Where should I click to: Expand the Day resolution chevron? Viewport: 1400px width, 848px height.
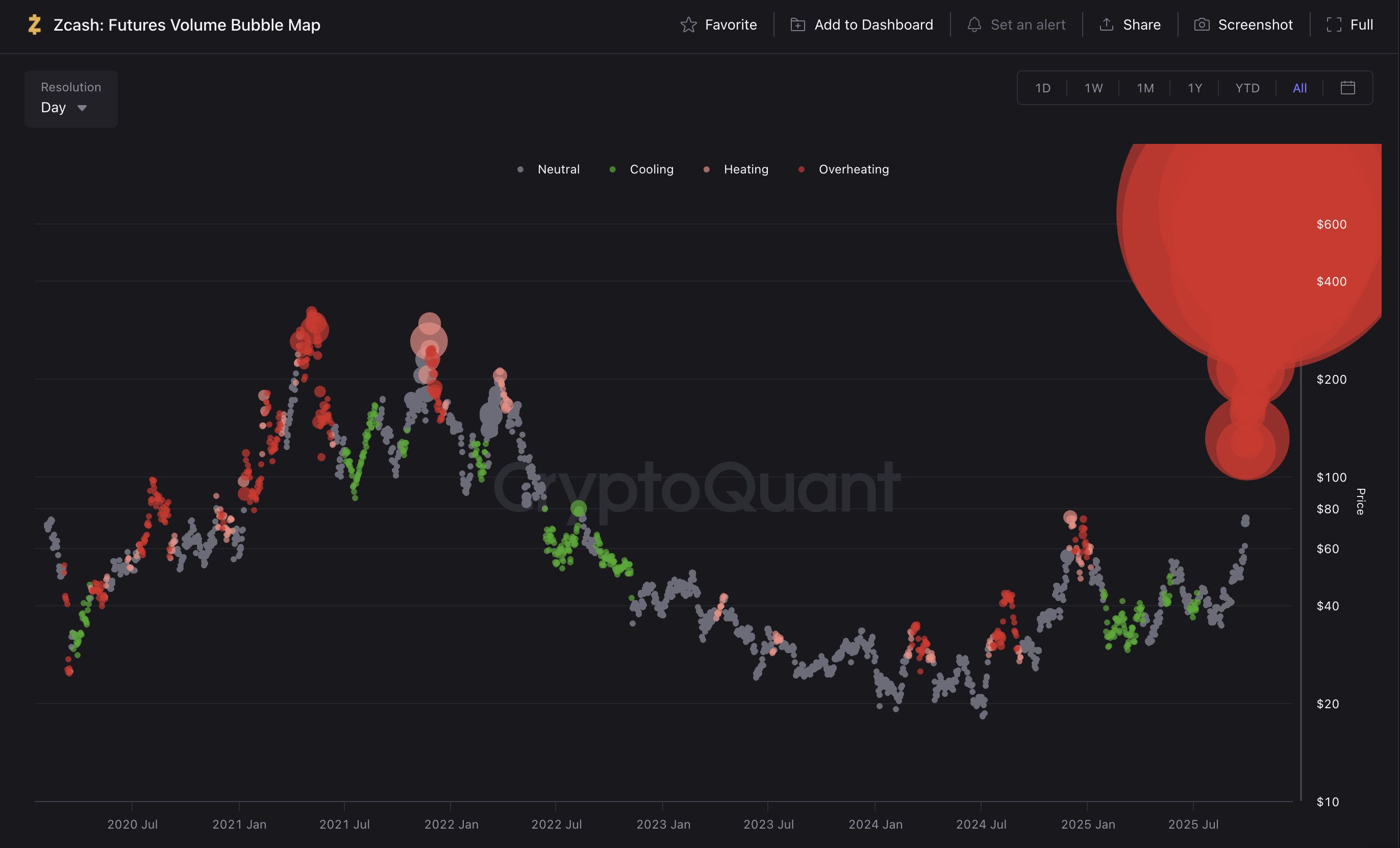81,108
